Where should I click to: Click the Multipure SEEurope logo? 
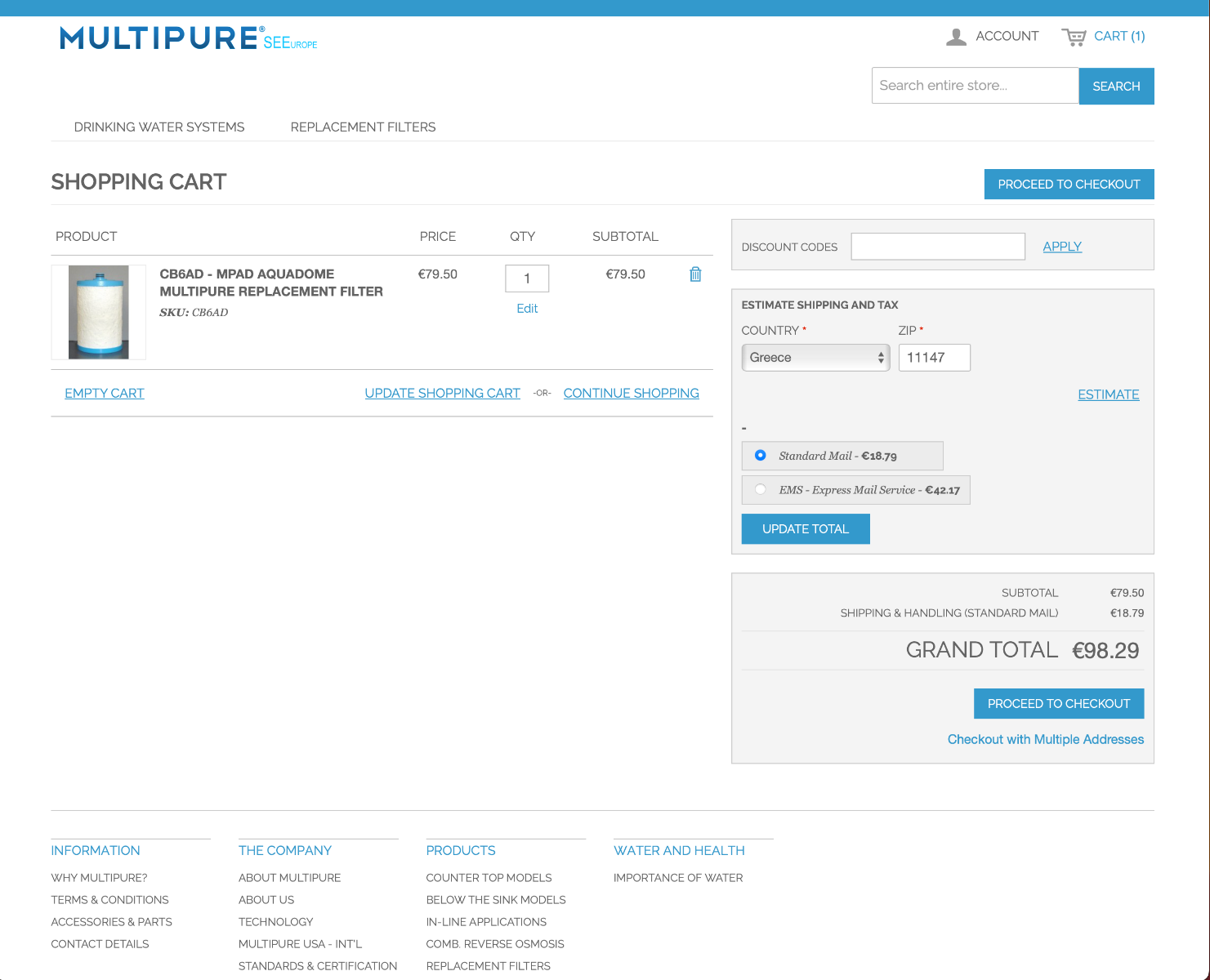(x=189, y=38)
